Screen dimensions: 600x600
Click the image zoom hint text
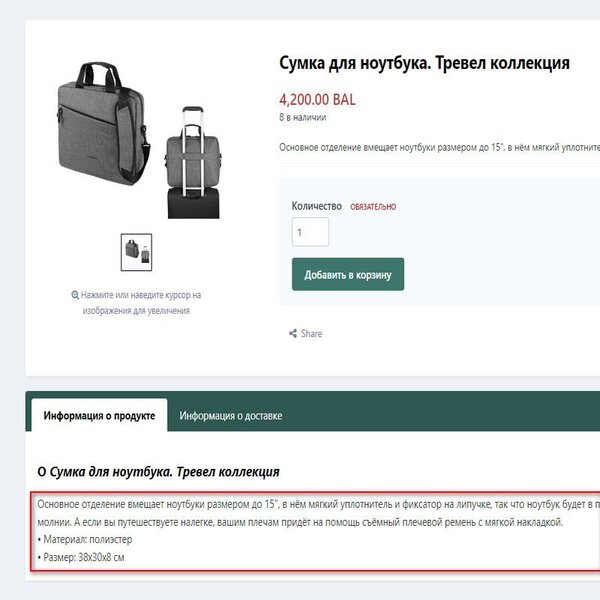point(141,303)
